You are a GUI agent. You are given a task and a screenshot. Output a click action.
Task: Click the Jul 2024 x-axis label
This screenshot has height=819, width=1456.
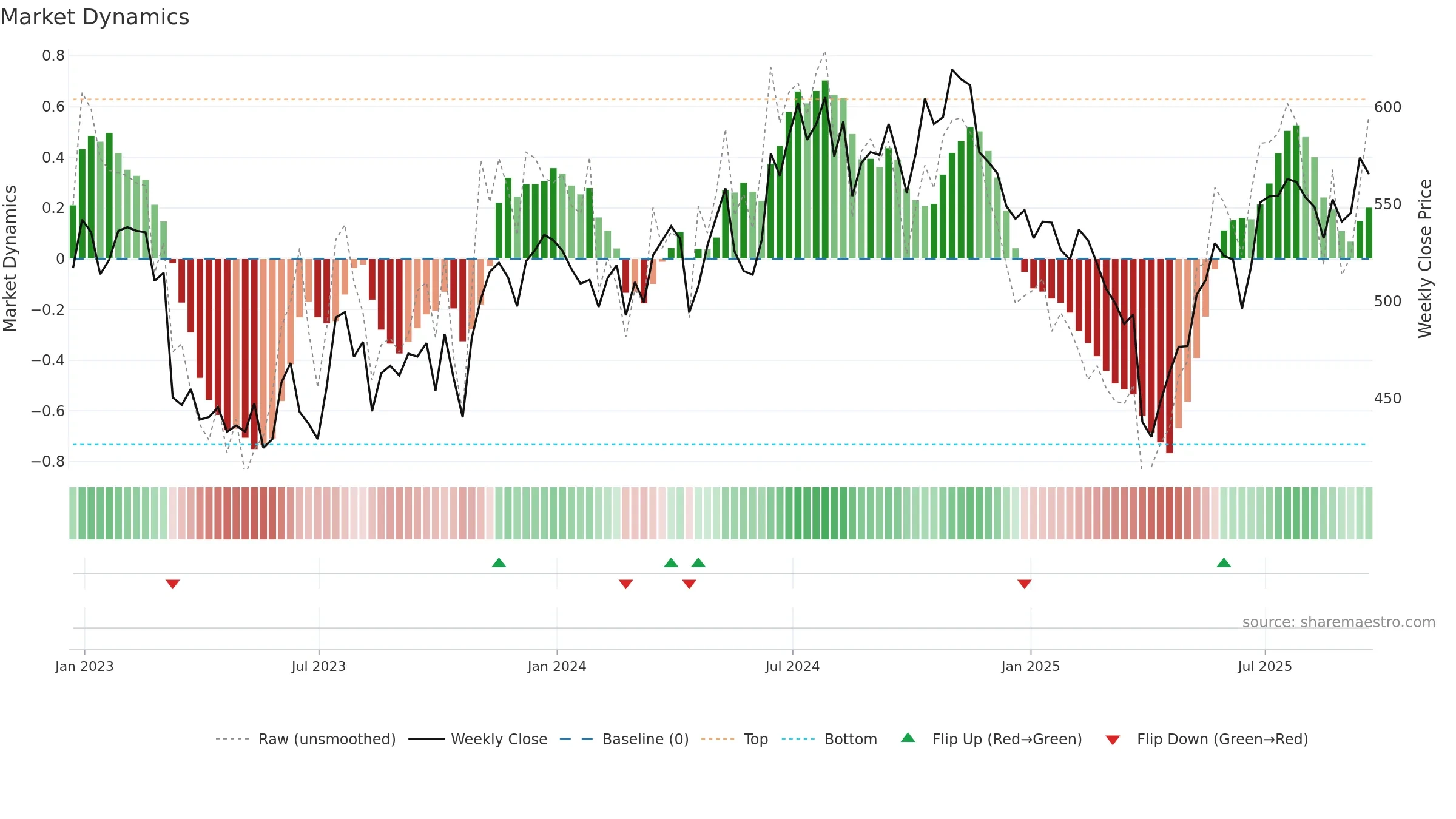[x=792, y=666]
